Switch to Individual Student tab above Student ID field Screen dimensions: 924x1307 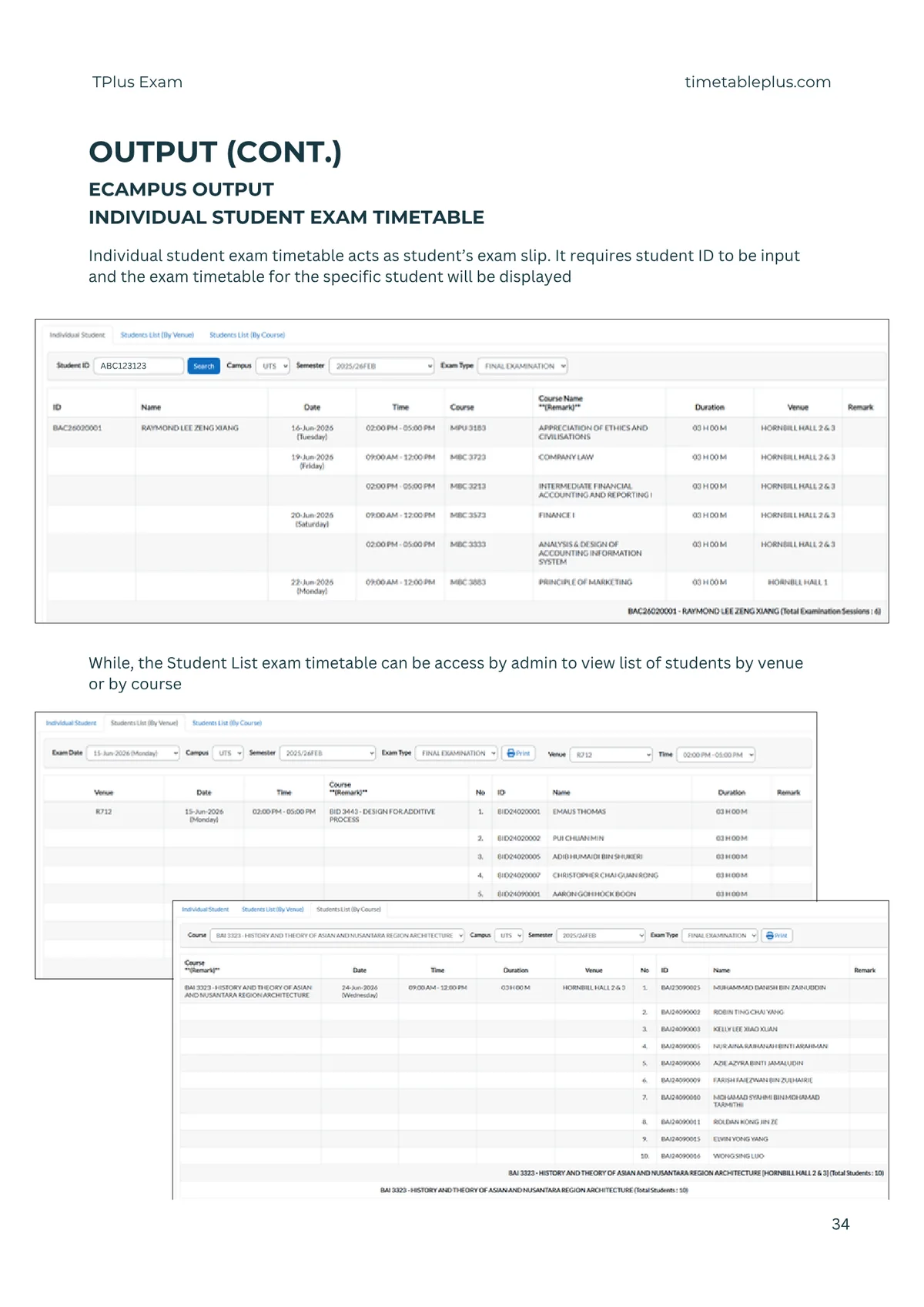pos(77,335)
